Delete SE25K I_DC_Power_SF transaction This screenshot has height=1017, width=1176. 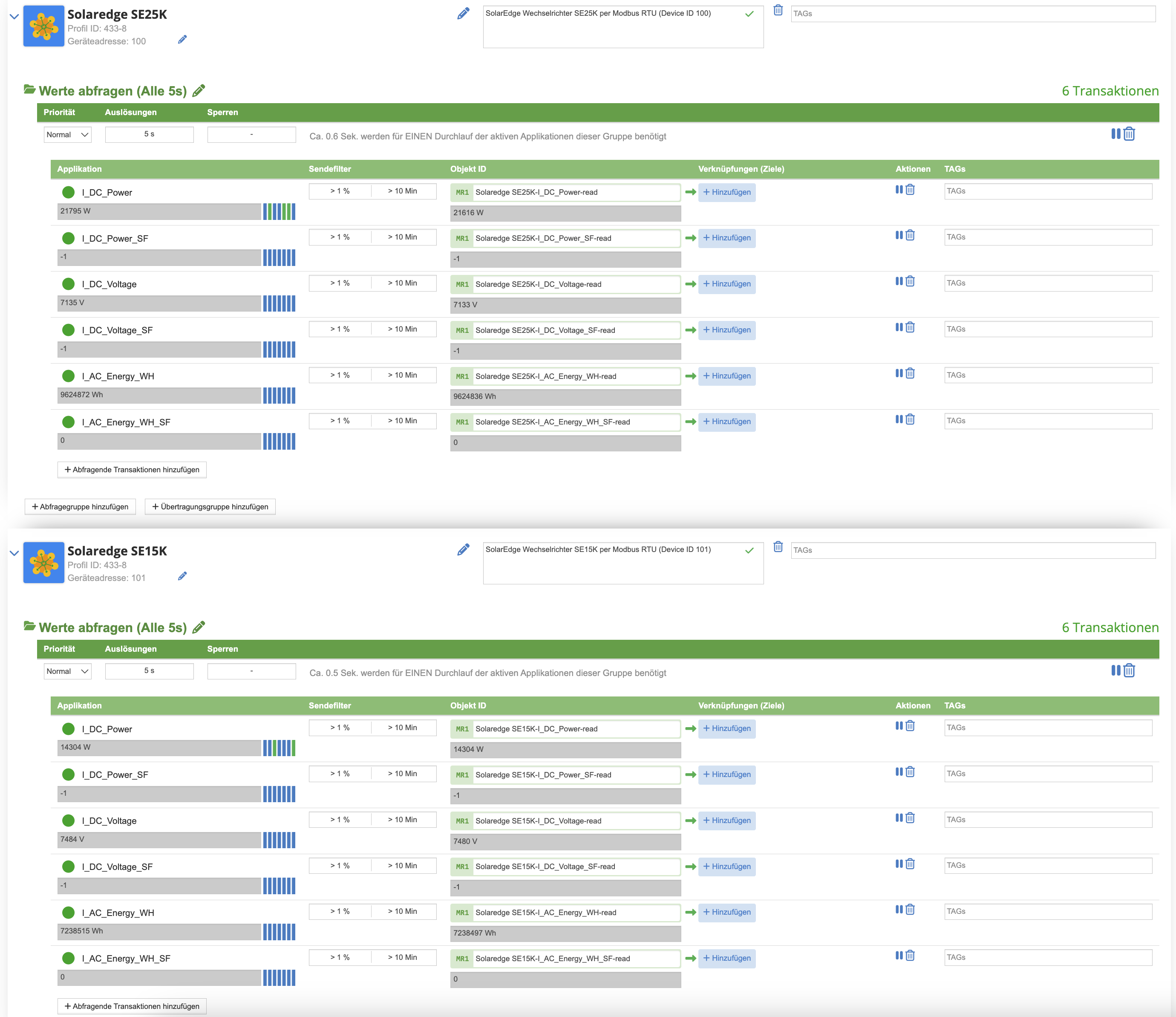[x=911, y=235]
